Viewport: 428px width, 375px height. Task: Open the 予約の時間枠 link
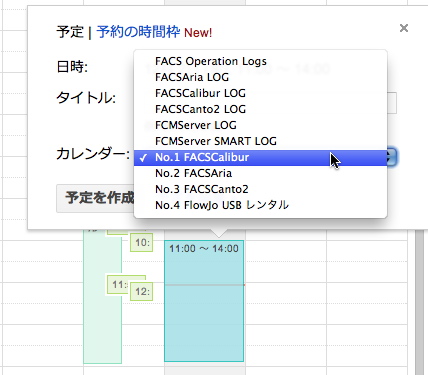(138, 32)
